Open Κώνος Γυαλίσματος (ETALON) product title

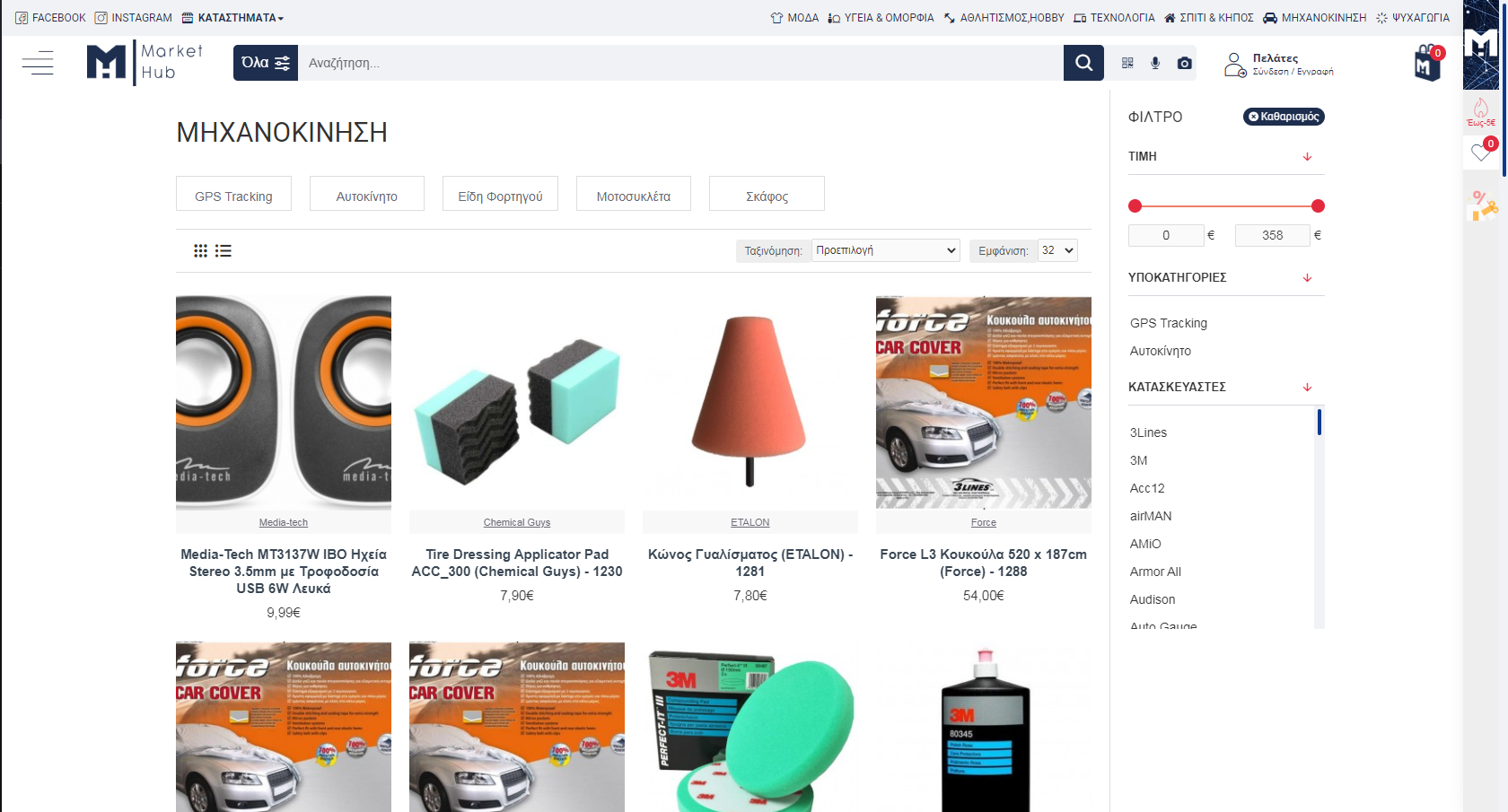coord(750,563)
